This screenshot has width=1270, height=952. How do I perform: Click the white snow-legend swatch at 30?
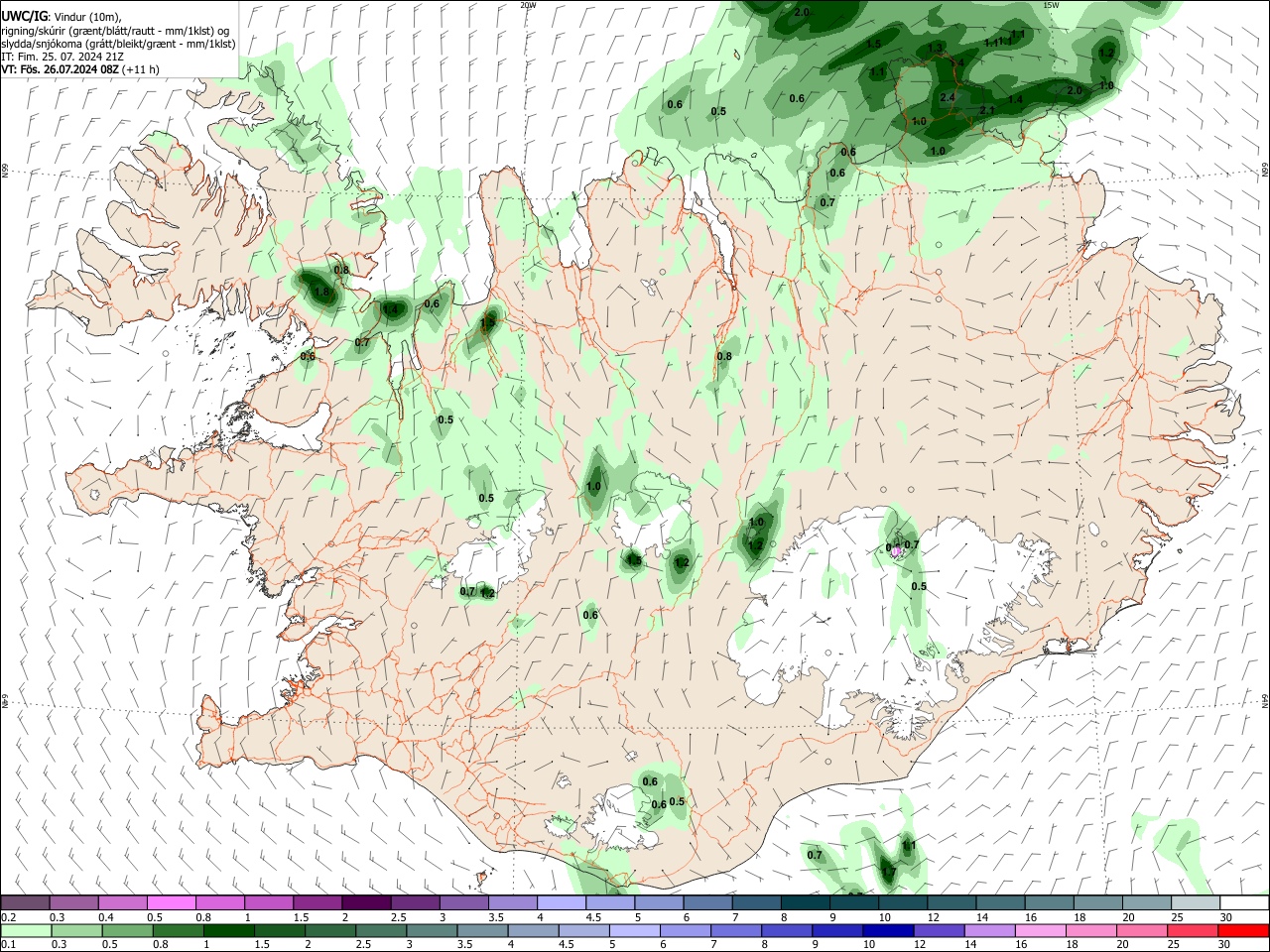tap(1244, 902)
